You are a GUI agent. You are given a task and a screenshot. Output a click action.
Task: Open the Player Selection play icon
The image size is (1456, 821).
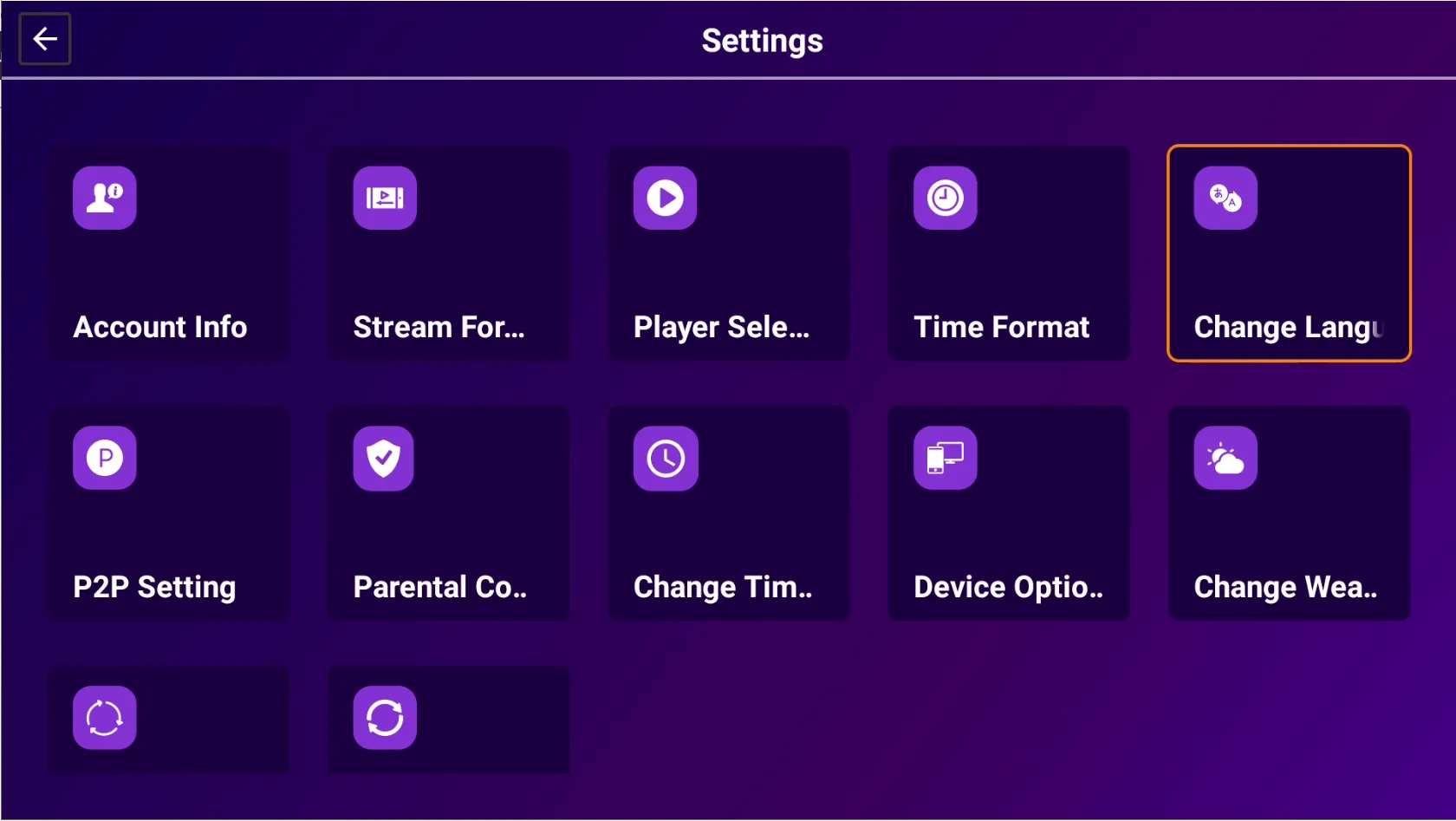coord(665,198)
